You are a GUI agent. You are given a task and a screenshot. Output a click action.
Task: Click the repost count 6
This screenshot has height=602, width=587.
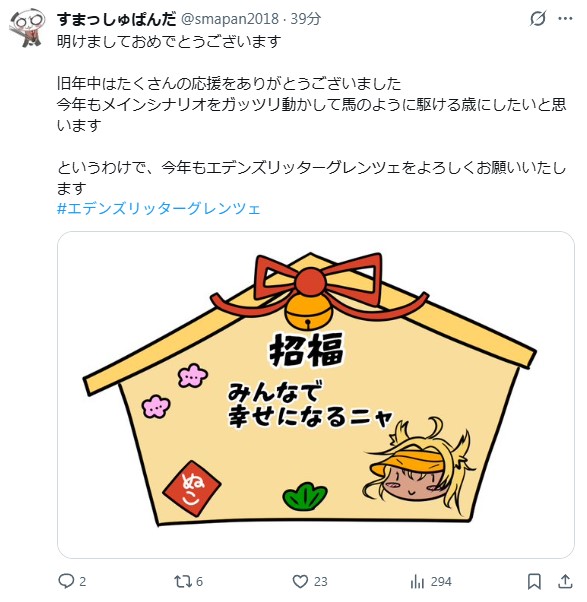pos(199,582)
